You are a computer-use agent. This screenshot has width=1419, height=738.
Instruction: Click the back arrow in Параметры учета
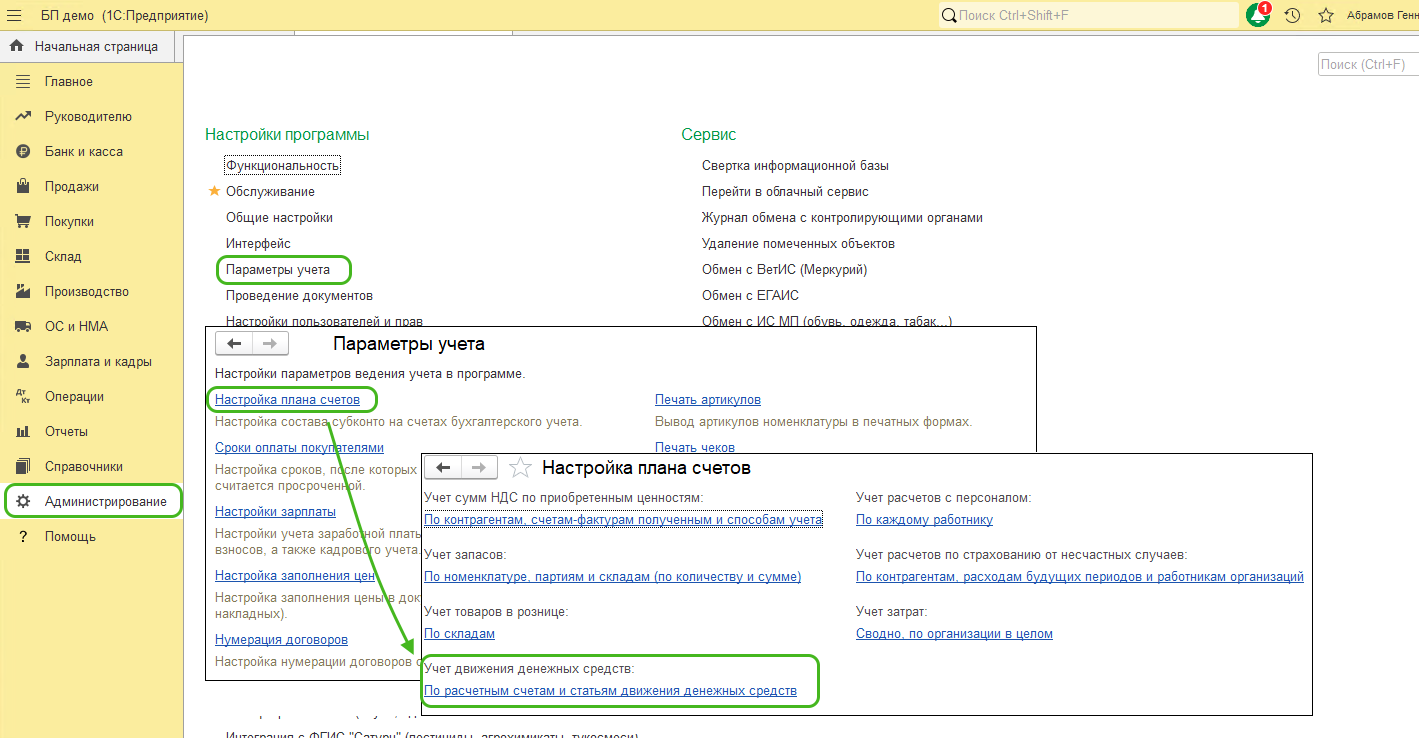coord(235,344)
